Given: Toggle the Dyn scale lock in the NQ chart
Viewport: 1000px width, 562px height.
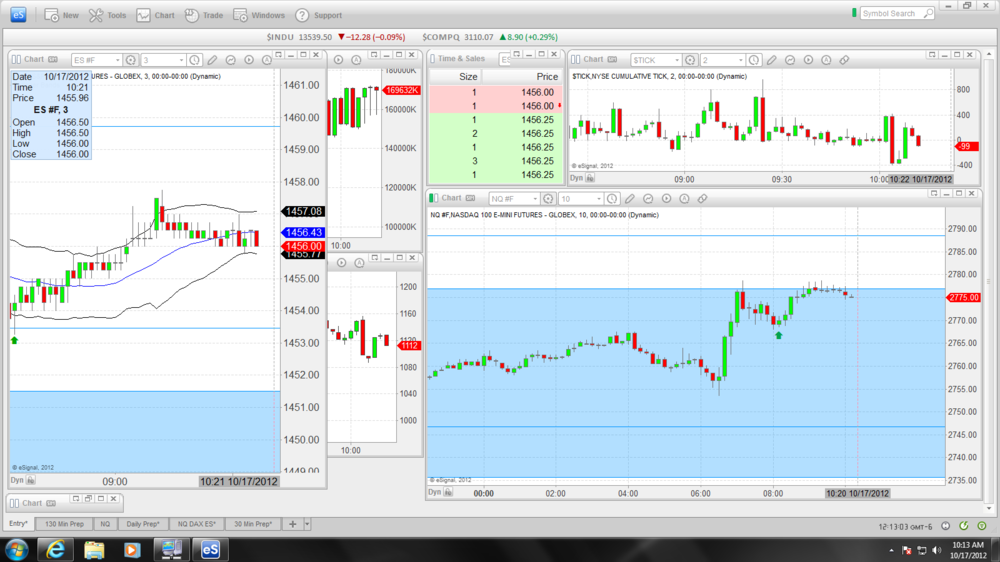Looking at the screenshot, I should [x=448, y=492].
